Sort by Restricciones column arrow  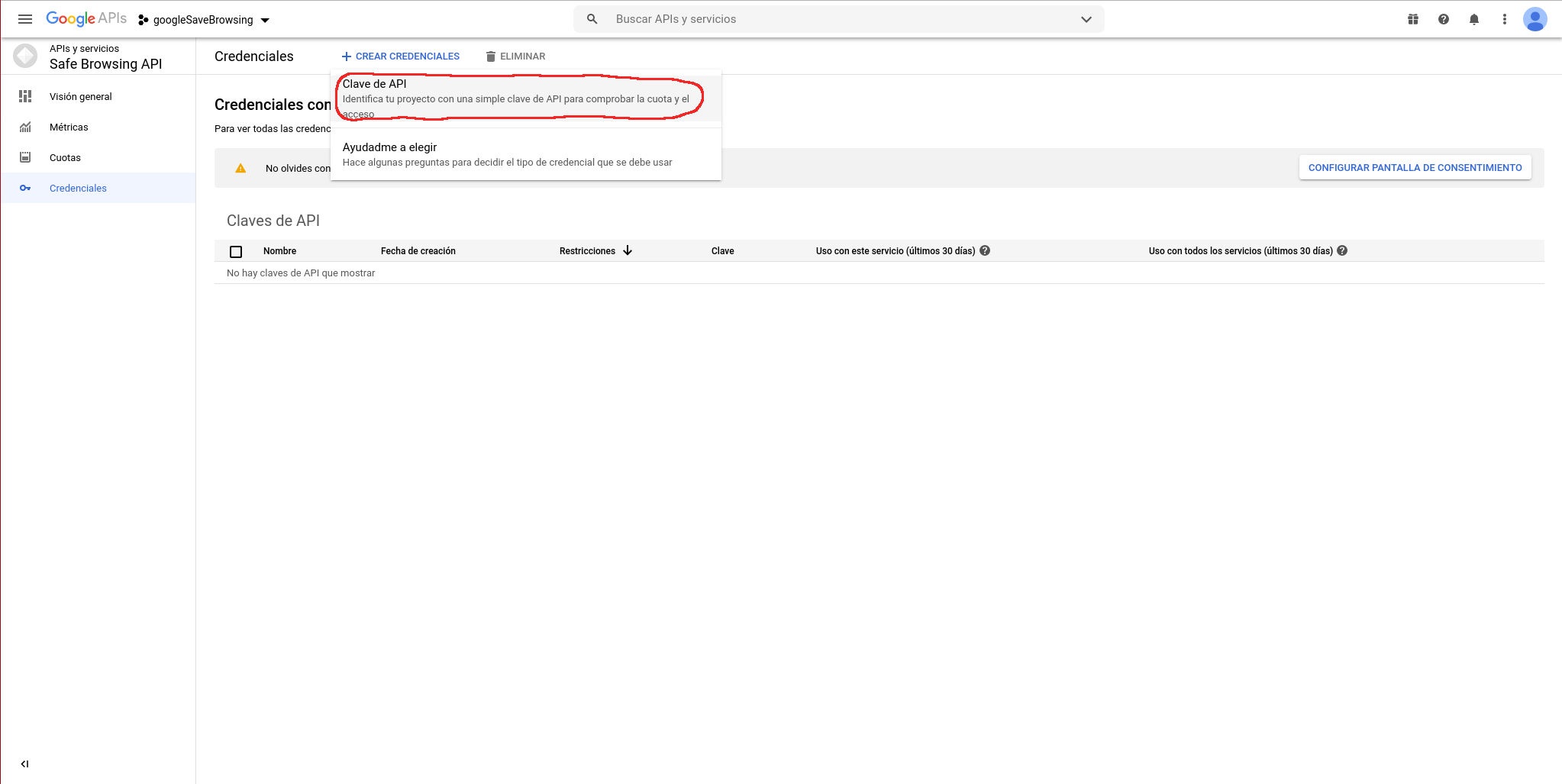click(628, 250)
